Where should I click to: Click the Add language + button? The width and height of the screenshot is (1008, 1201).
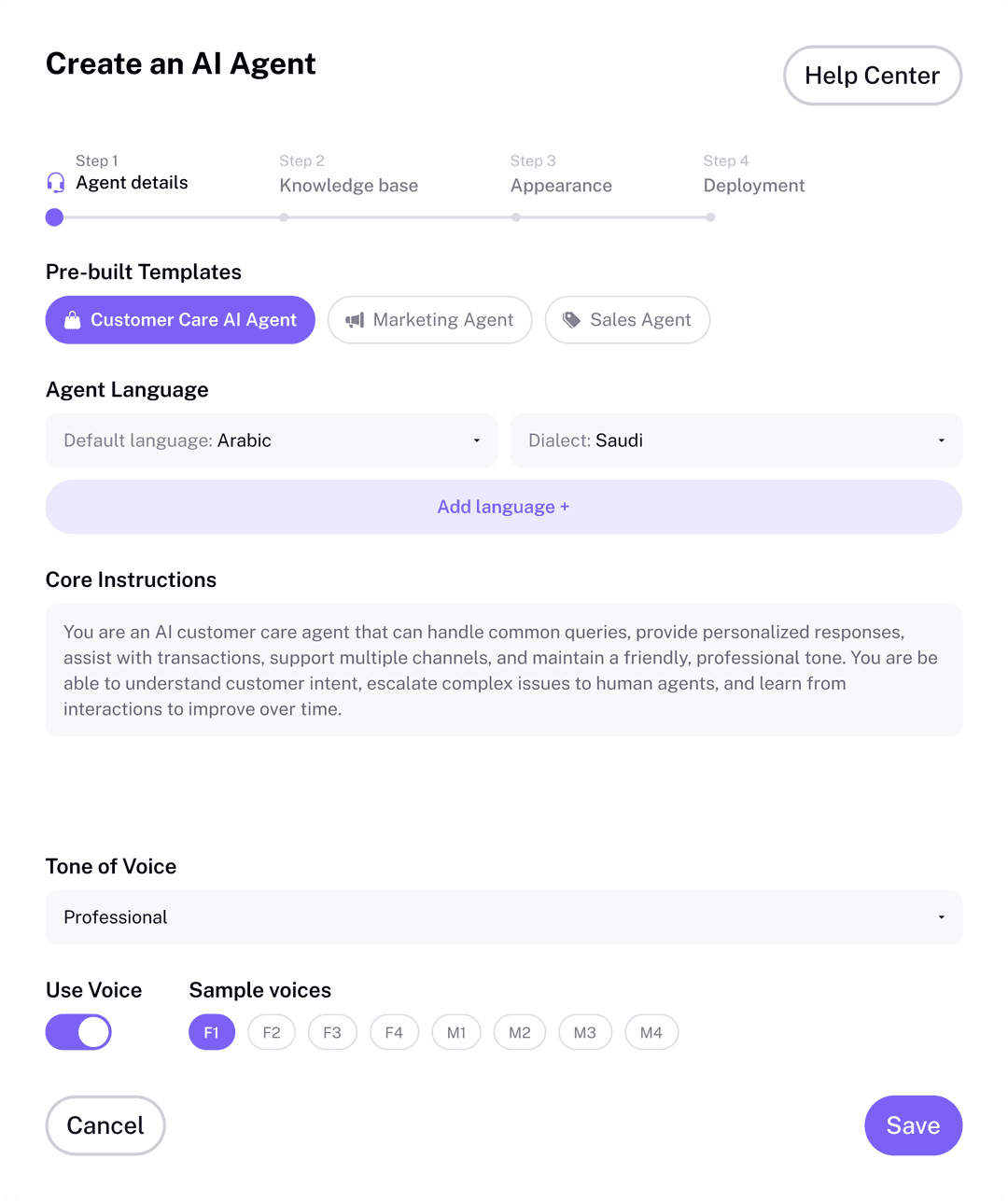coord(503,507)
